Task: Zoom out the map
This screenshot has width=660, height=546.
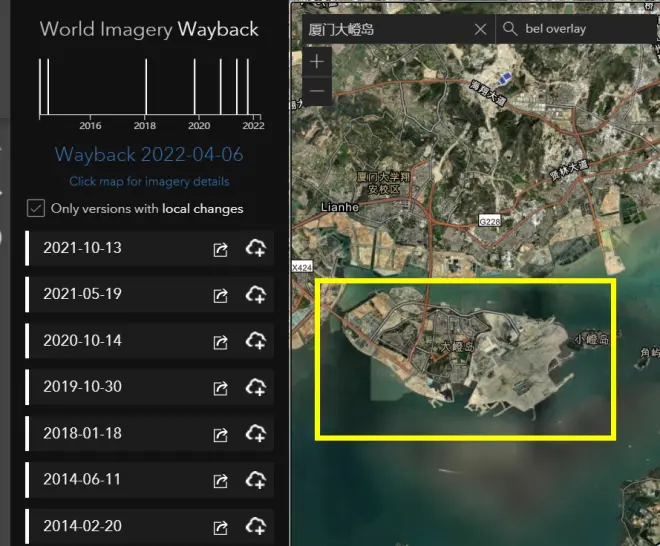Action: [x=317, y=91]
